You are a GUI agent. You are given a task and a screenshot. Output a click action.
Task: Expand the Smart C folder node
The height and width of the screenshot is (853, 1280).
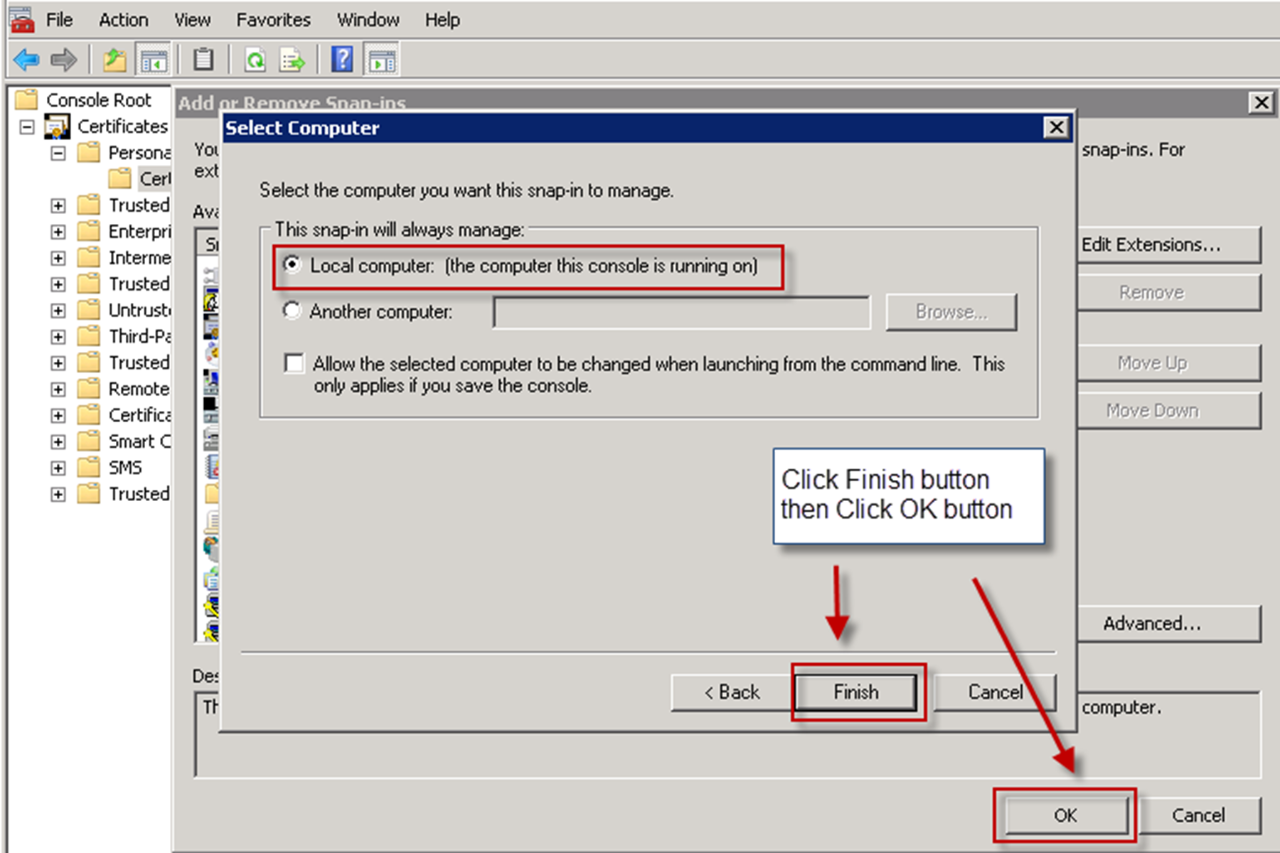pos(58,442)
